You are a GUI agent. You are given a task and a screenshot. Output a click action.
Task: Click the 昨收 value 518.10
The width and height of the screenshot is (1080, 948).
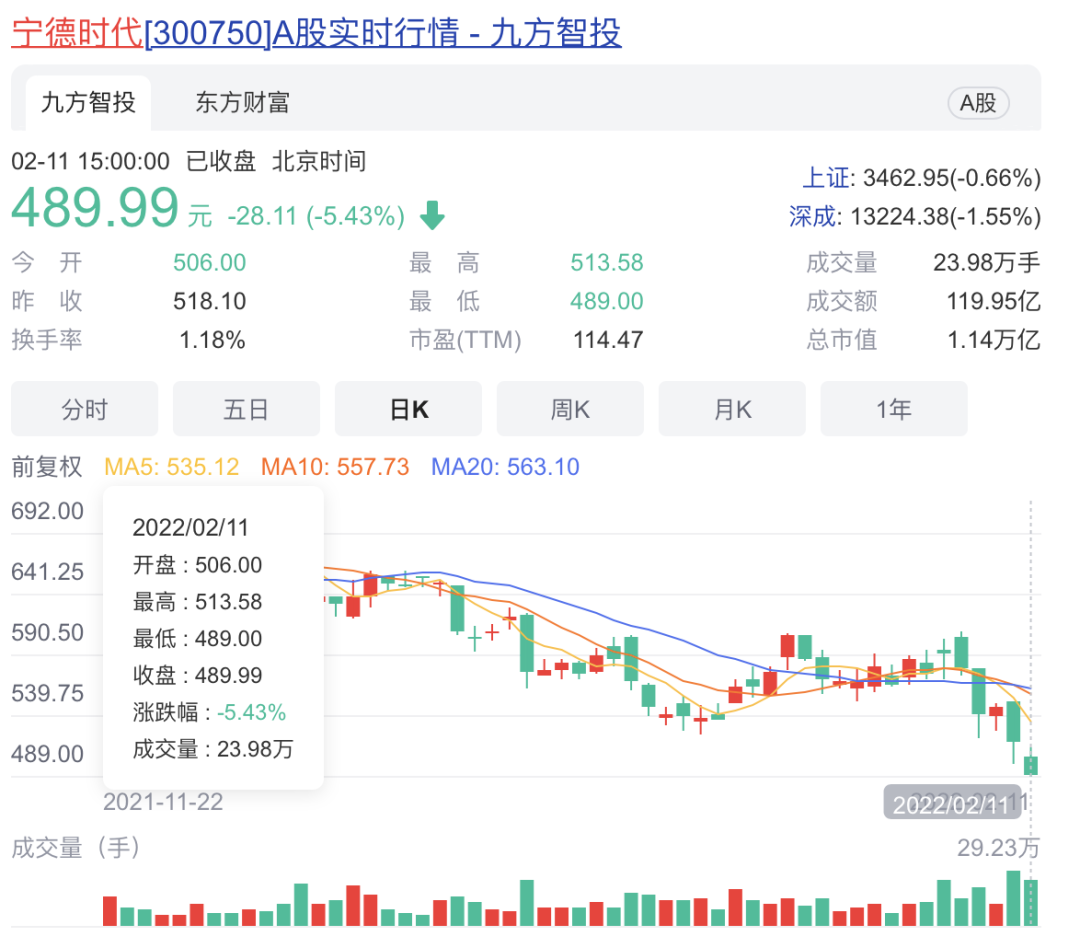pos(209,301)
